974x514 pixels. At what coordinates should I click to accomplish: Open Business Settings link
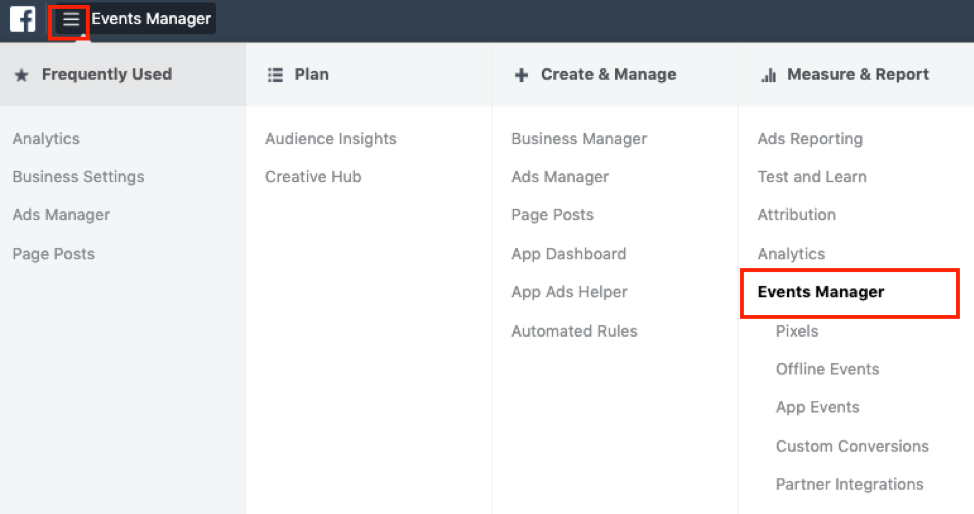pyautogui.click(x=78, y=177)
